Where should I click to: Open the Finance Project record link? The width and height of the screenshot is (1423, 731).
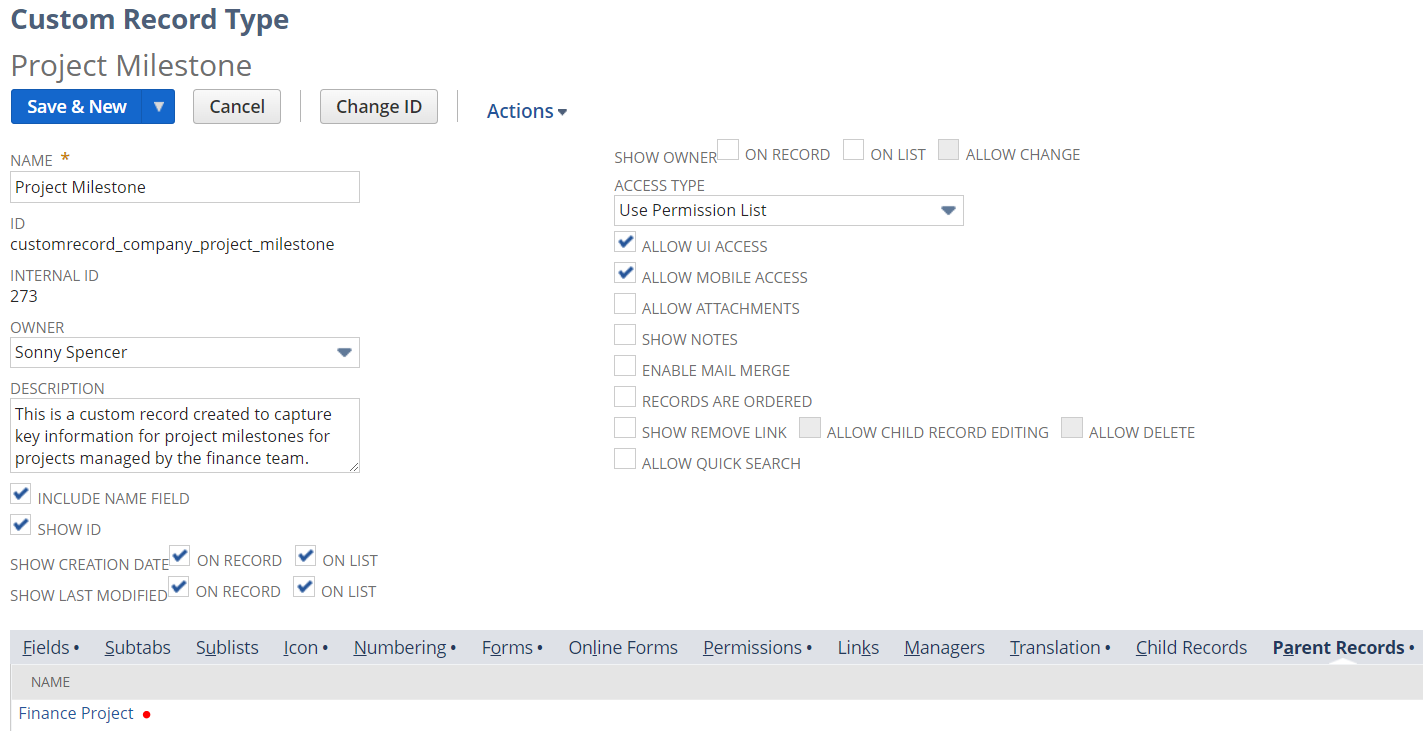click(x=75, y=713)
